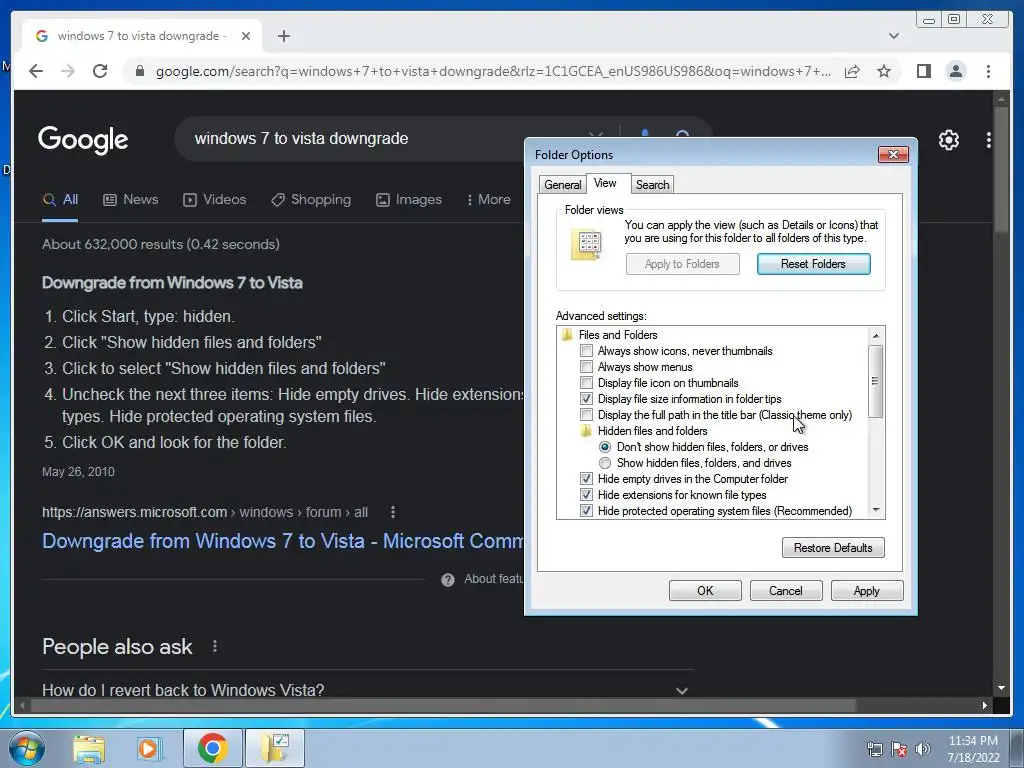The width and height of the screenshot is (1024, 768).
Task: Open the More search filter menu
Action: point(488,200)
